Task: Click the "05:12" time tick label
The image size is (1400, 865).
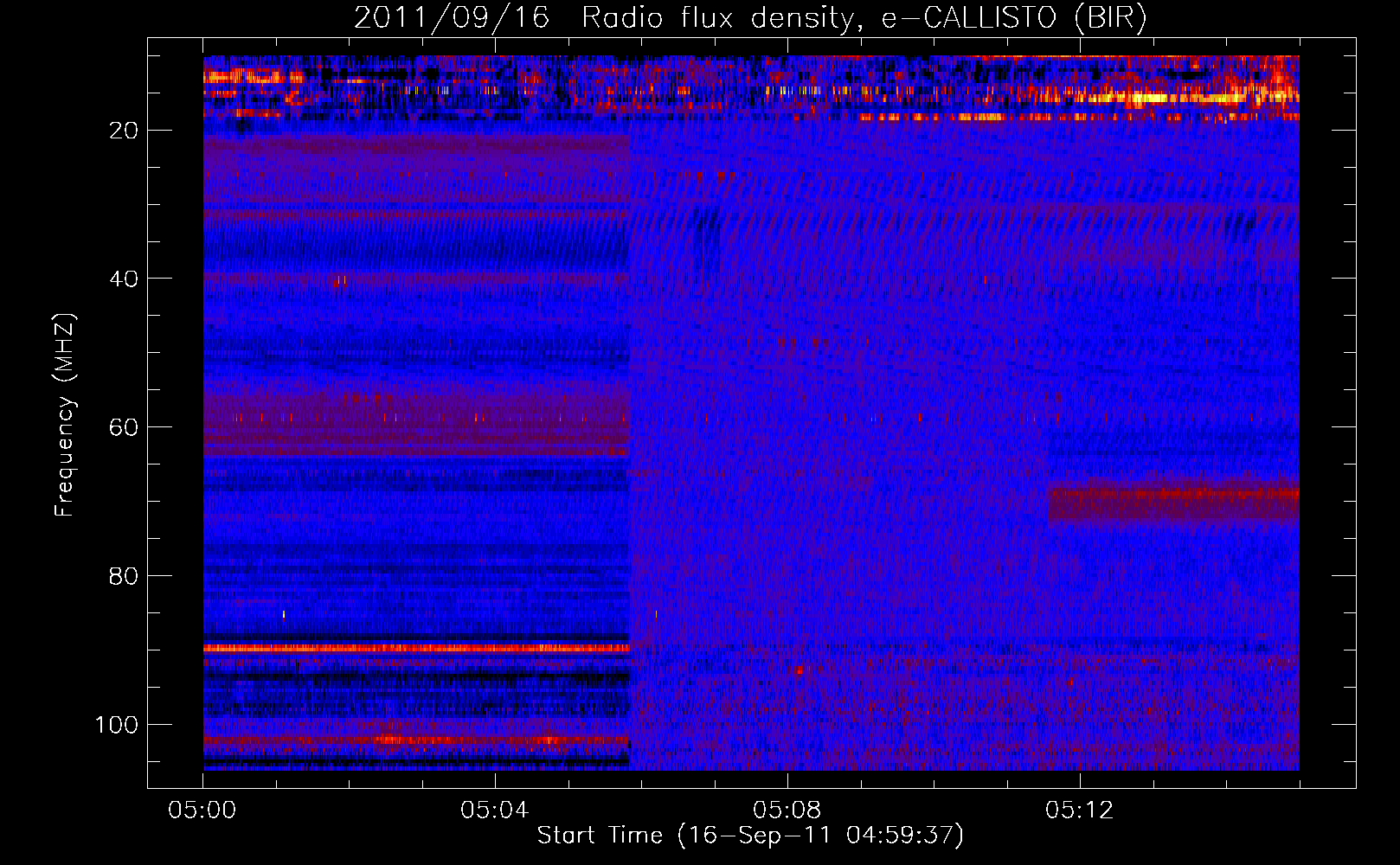Action: 1080,811
